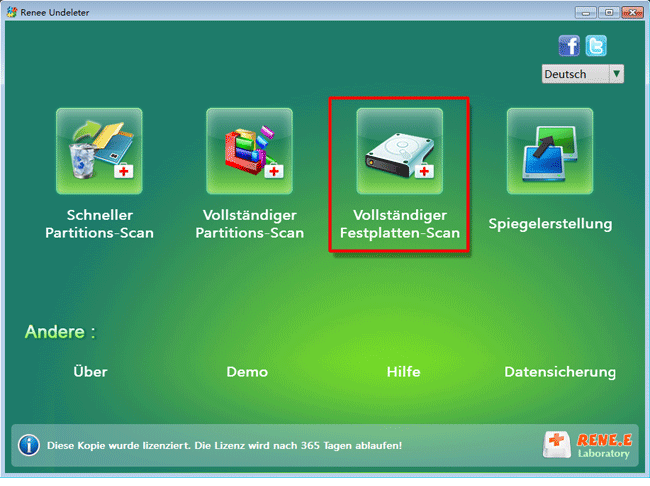Open the Twitter bird icon

click(596, 46)
